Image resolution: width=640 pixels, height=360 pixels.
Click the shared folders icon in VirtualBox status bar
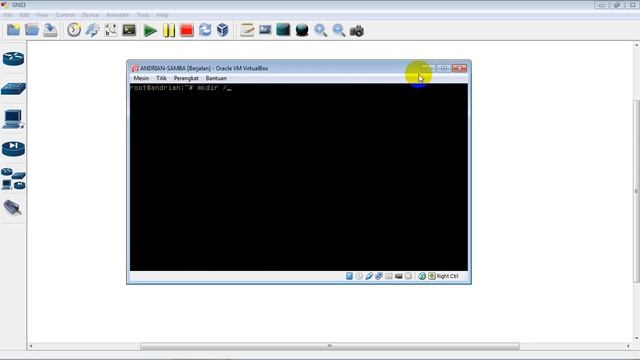click(389, 276)
